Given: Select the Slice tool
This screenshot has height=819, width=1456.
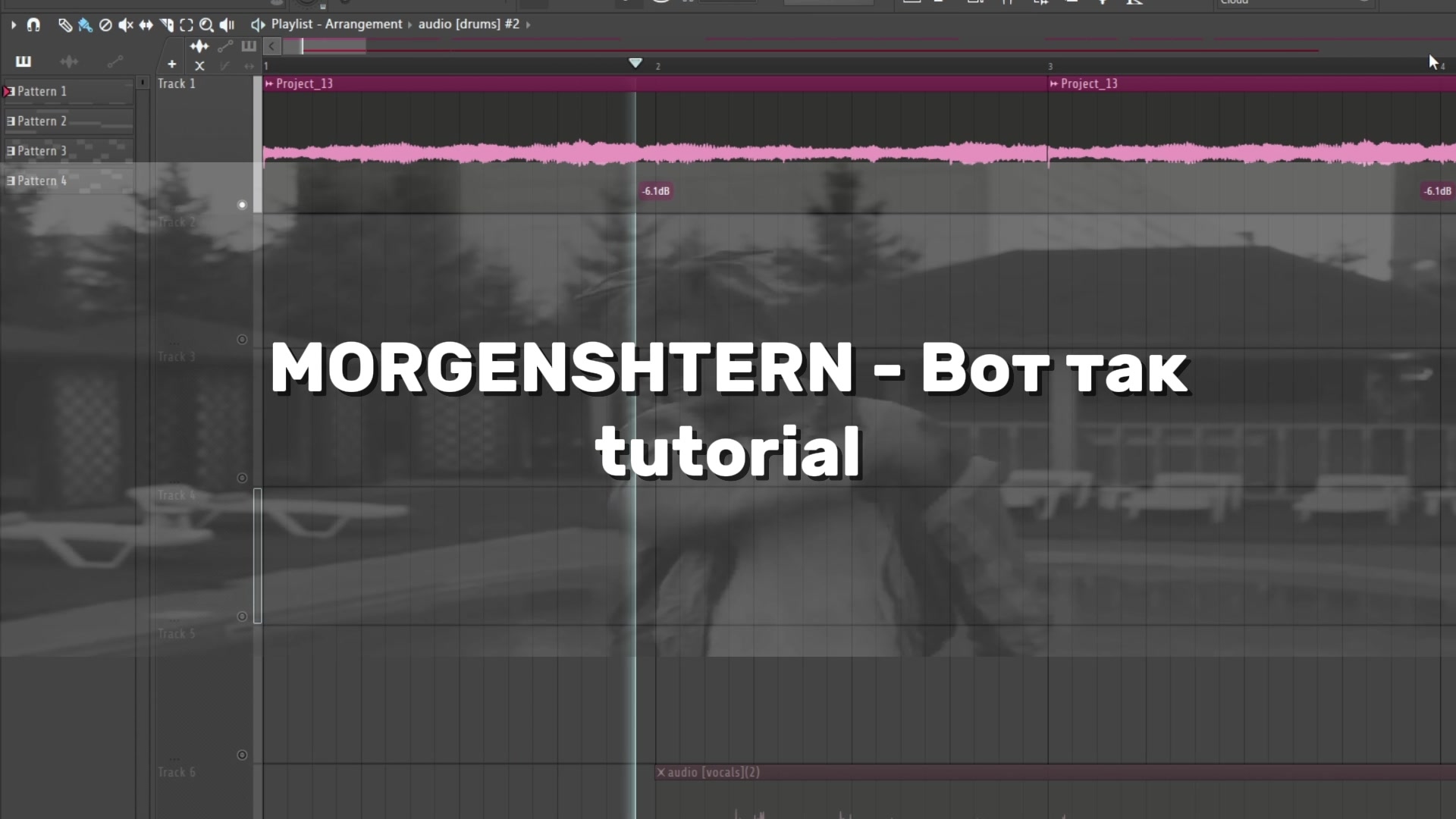Looking at the screenshot, I should point(166,25).
